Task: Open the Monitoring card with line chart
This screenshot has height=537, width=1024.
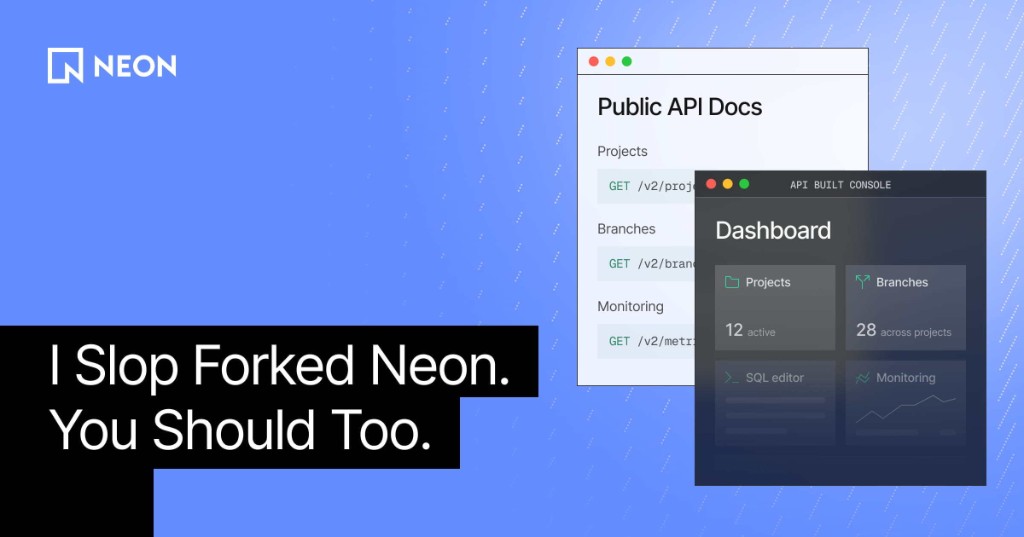Action: (x=906, y=402)
